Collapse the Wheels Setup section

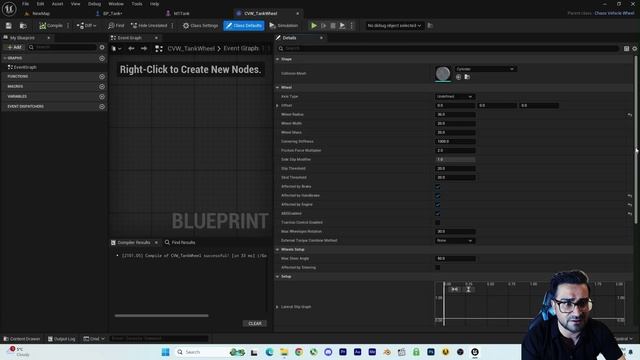(278, 249)
